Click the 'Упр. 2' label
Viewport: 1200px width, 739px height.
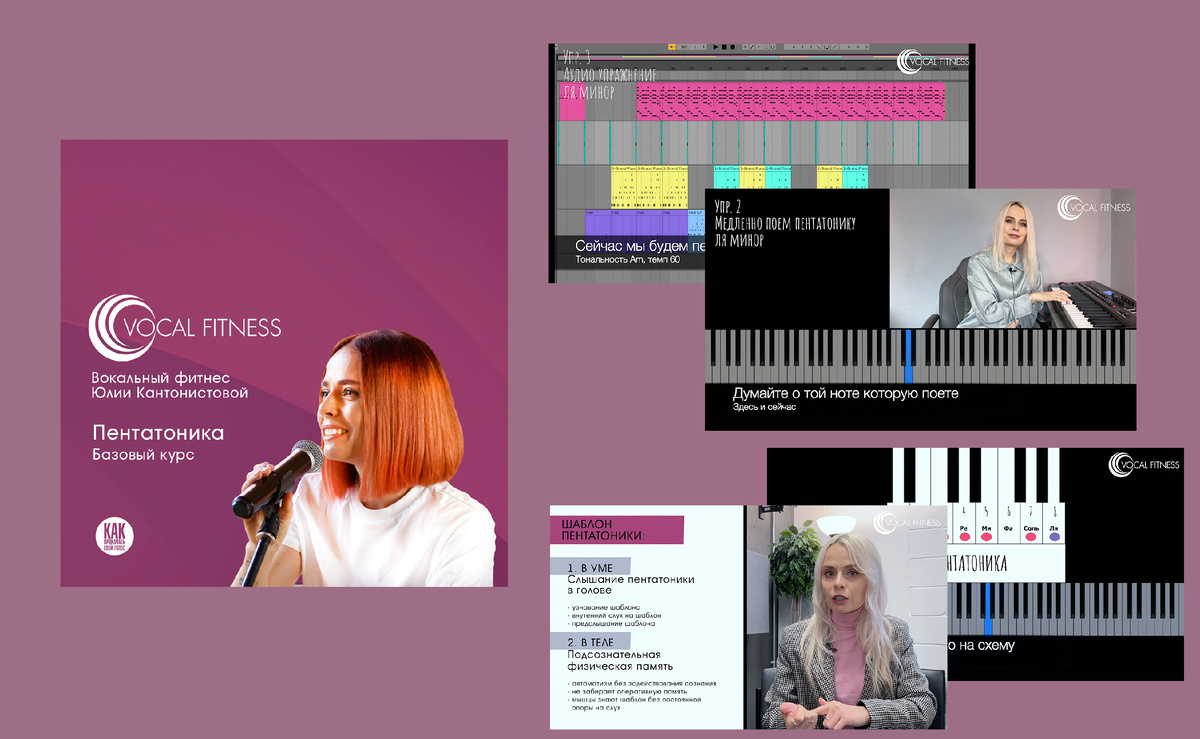coord(729,206)
